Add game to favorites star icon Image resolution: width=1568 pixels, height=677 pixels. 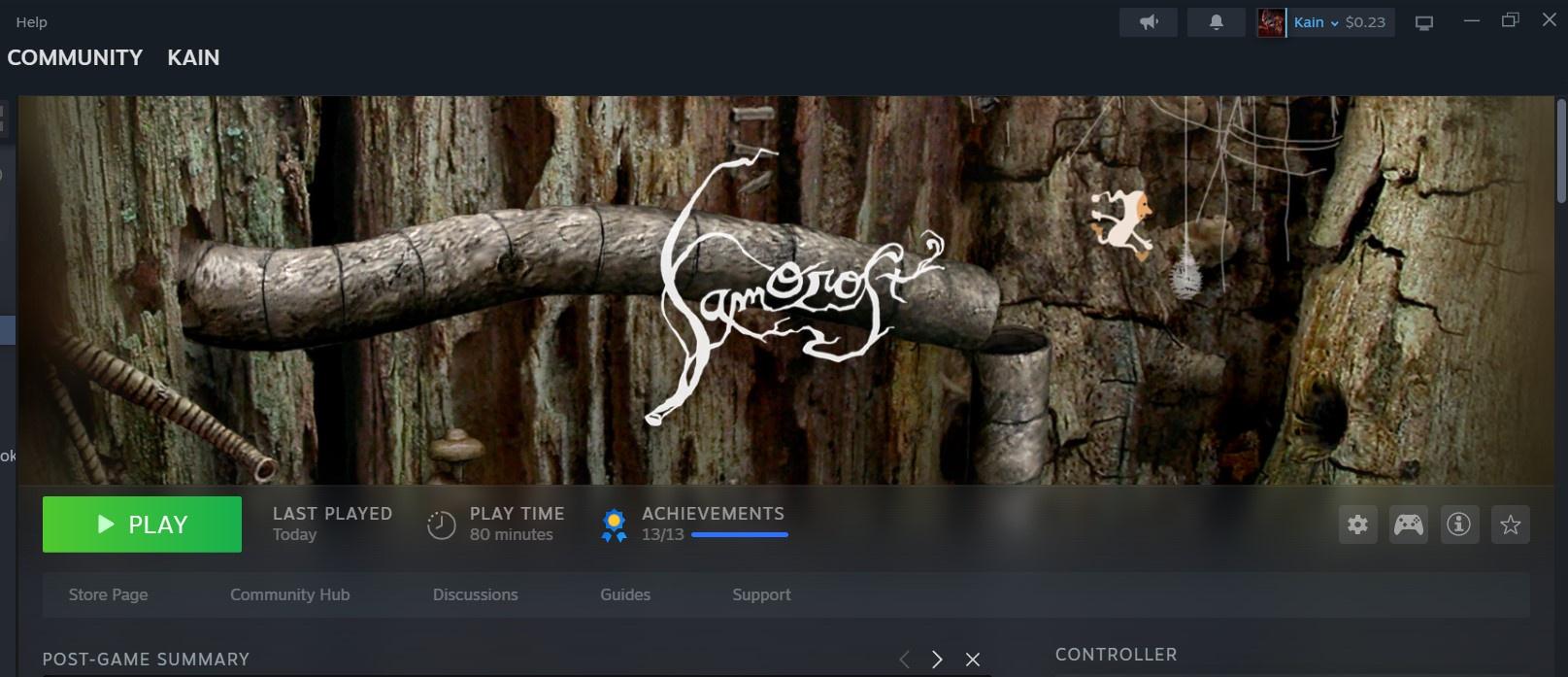point(1510,525)
